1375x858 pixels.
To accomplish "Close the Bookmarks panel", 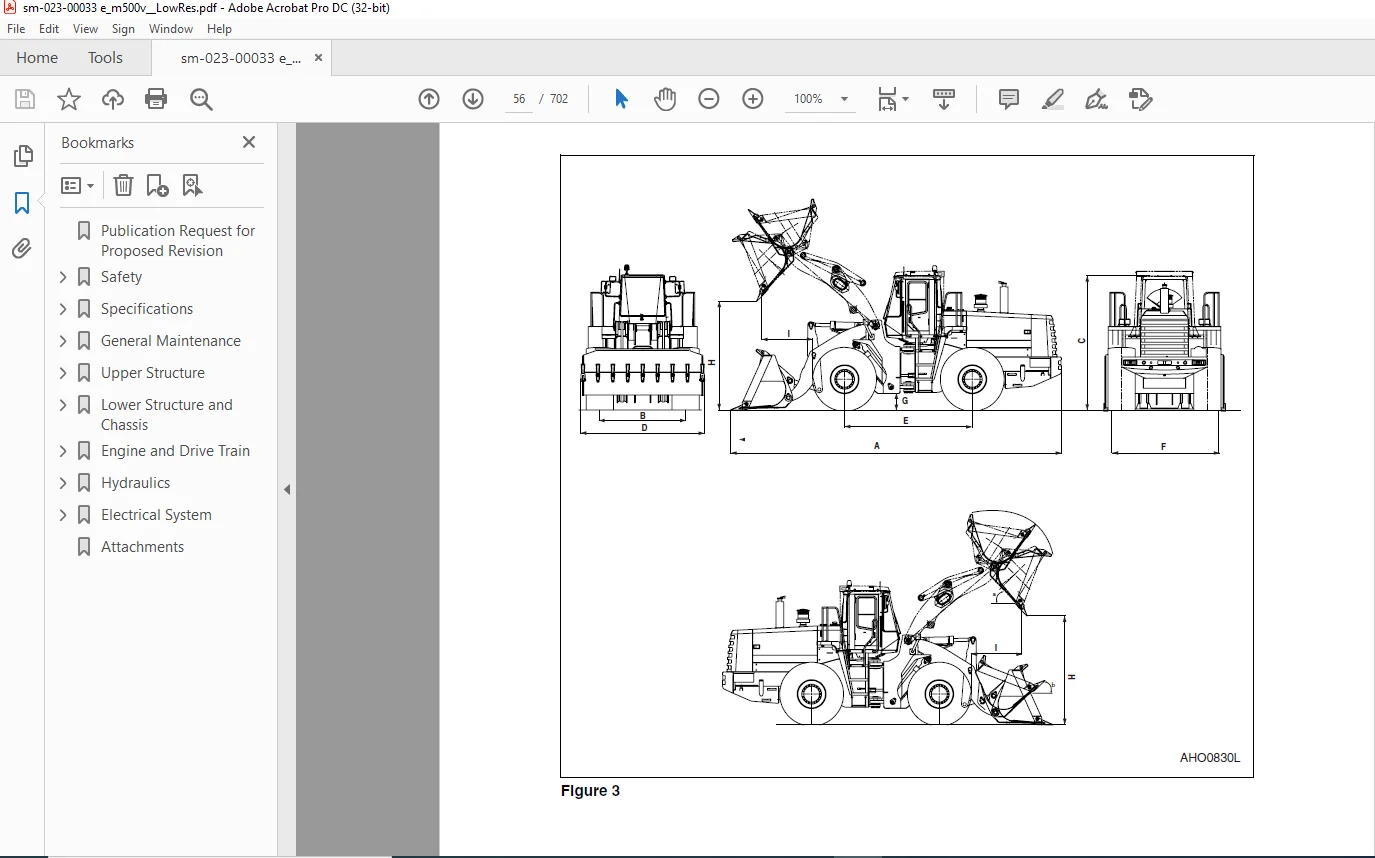I will point(249,142).
